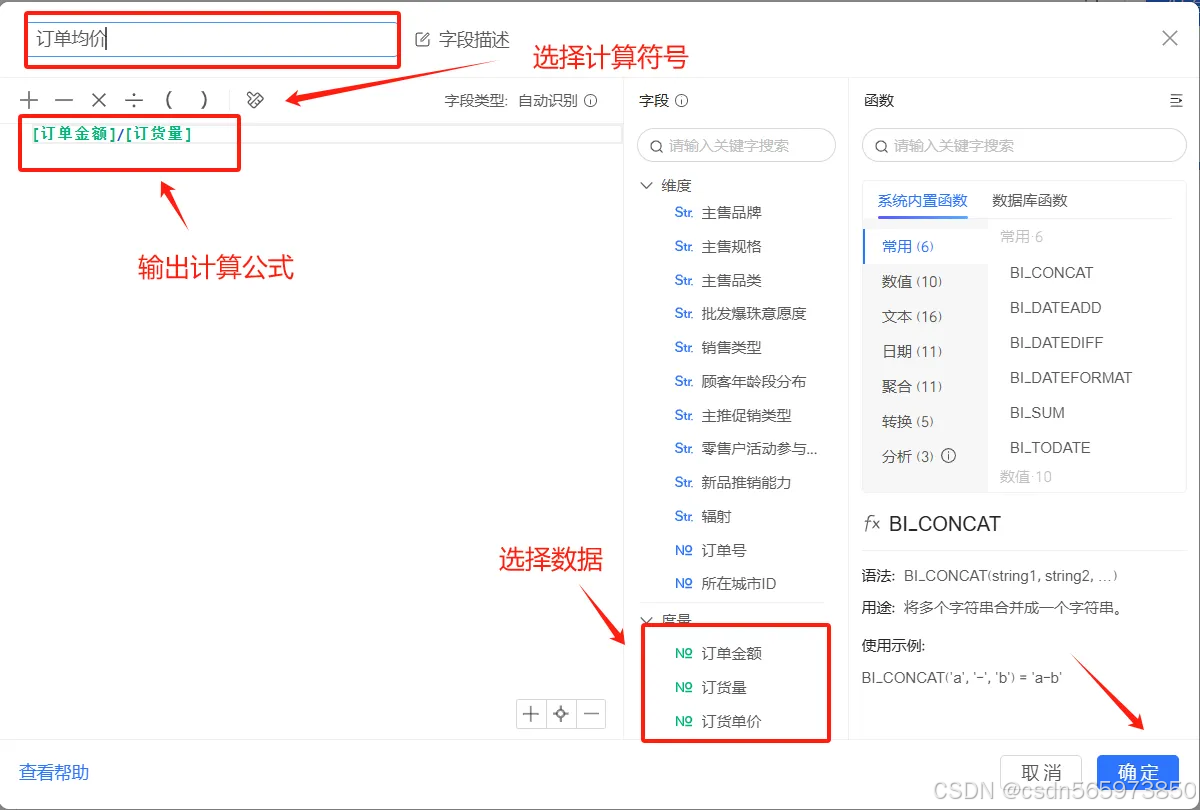
Task: Insert the addition operator into the formula
Action: click(x=29, y=99)
